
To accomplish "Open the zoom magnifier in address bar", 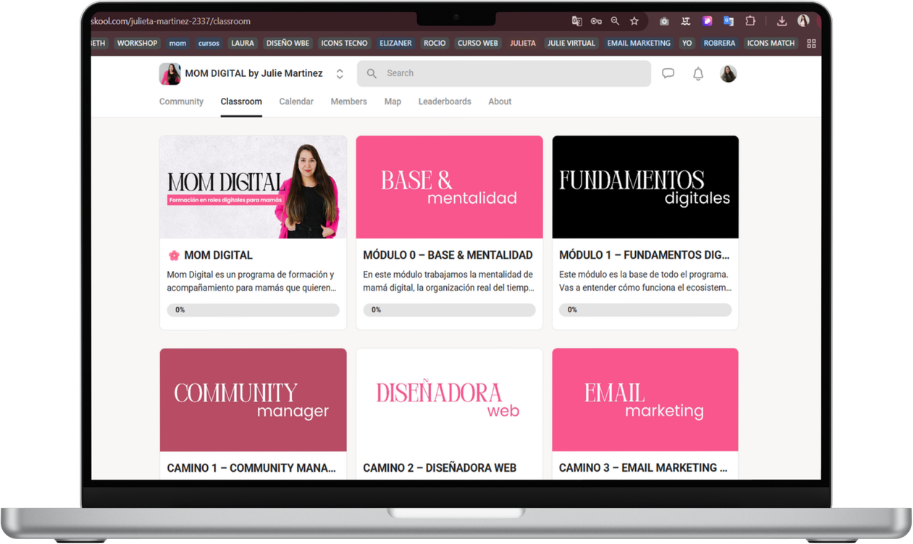I will pos(615,21).
